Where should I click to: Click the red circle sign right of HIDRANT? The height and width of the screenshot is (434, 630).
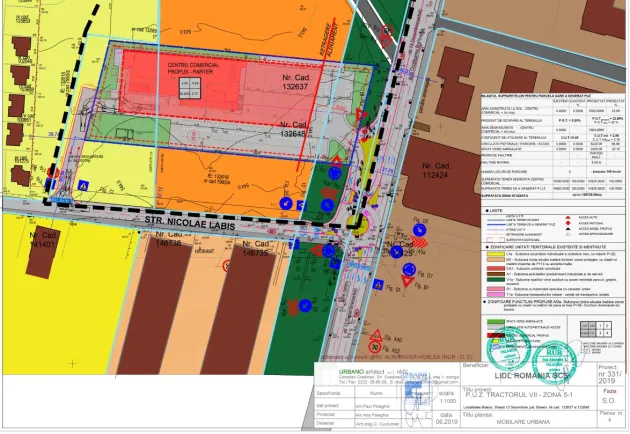tap(227, 266)
